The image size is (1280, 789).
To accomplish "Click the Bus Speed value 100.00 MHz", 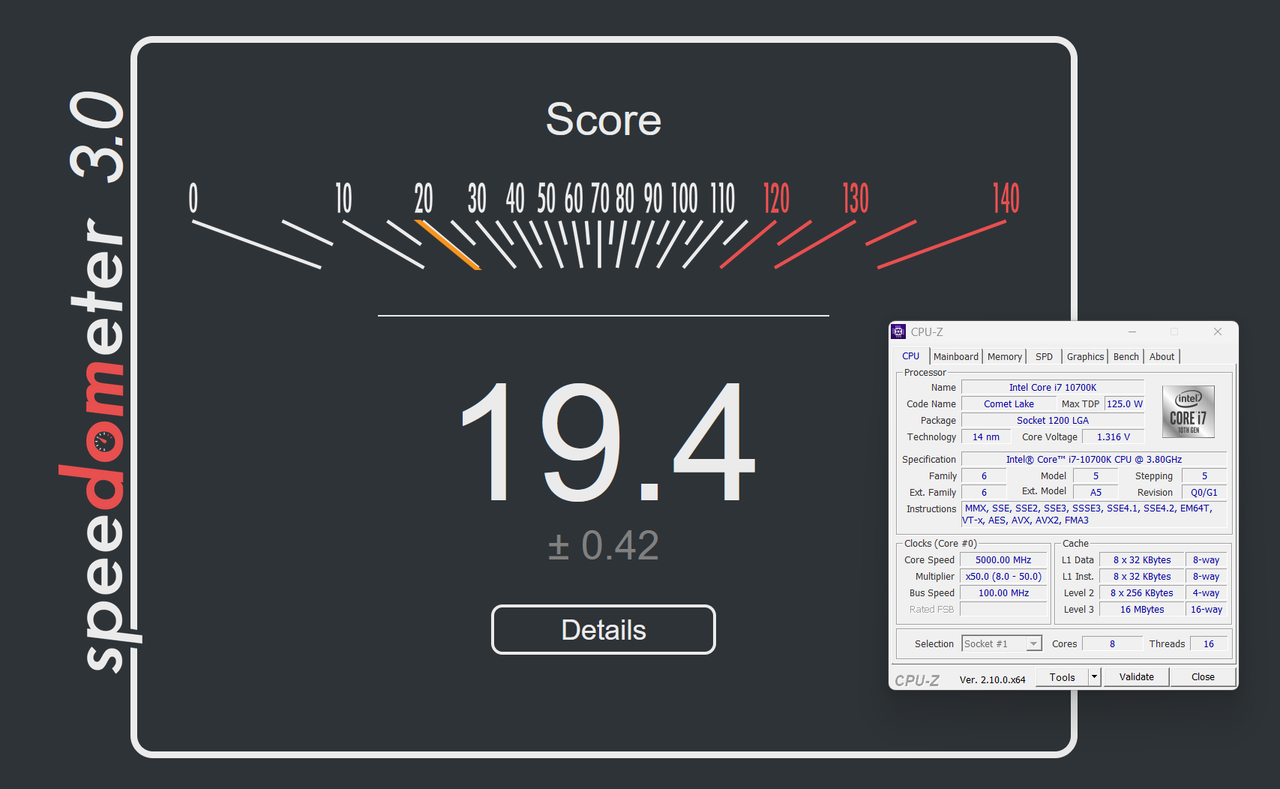I will [x=1003, y=593].
